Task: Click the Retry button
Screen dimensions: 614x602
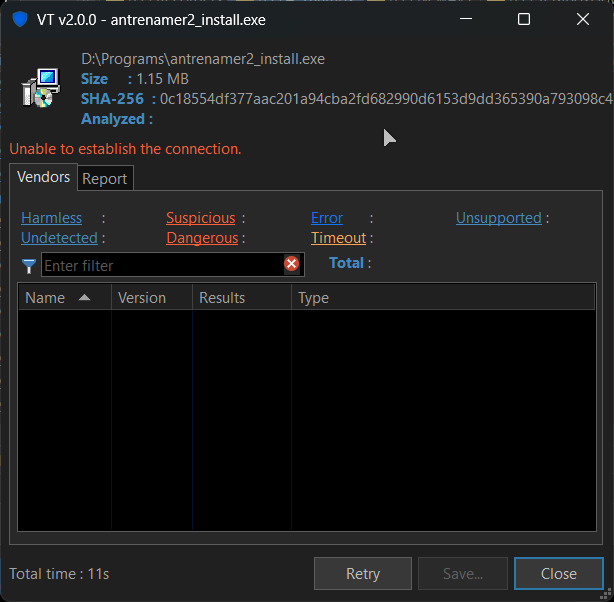Action: pos(363,574)
